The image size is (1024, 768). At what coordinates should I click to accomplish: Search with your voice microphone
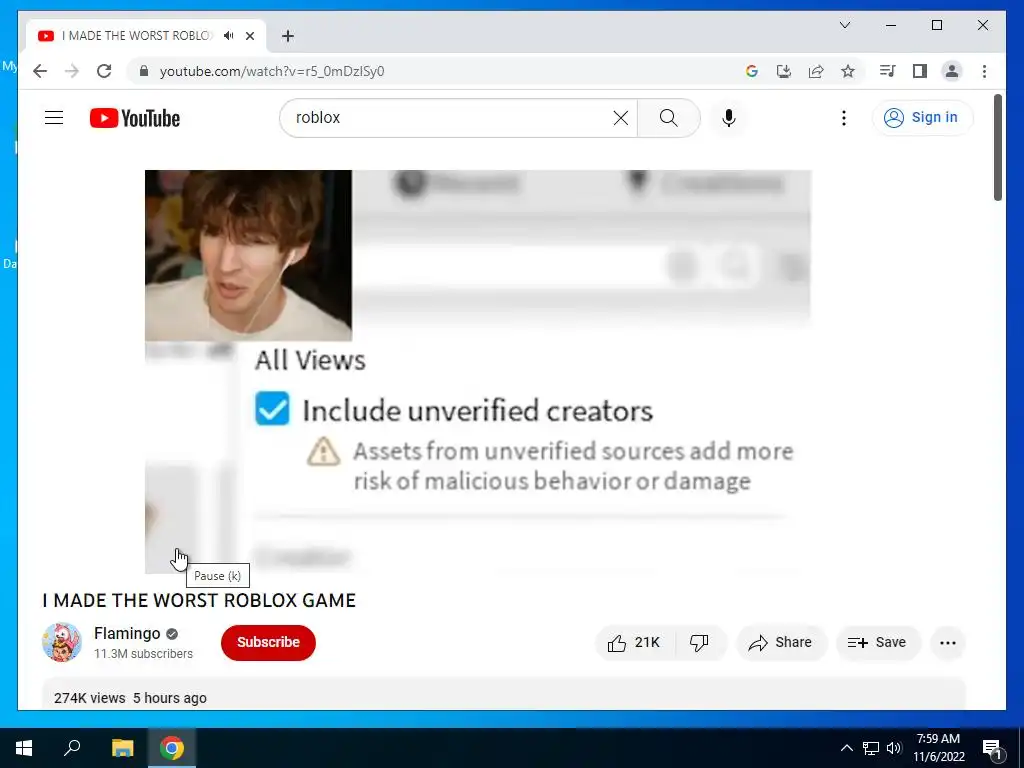[x=729, y=118]
